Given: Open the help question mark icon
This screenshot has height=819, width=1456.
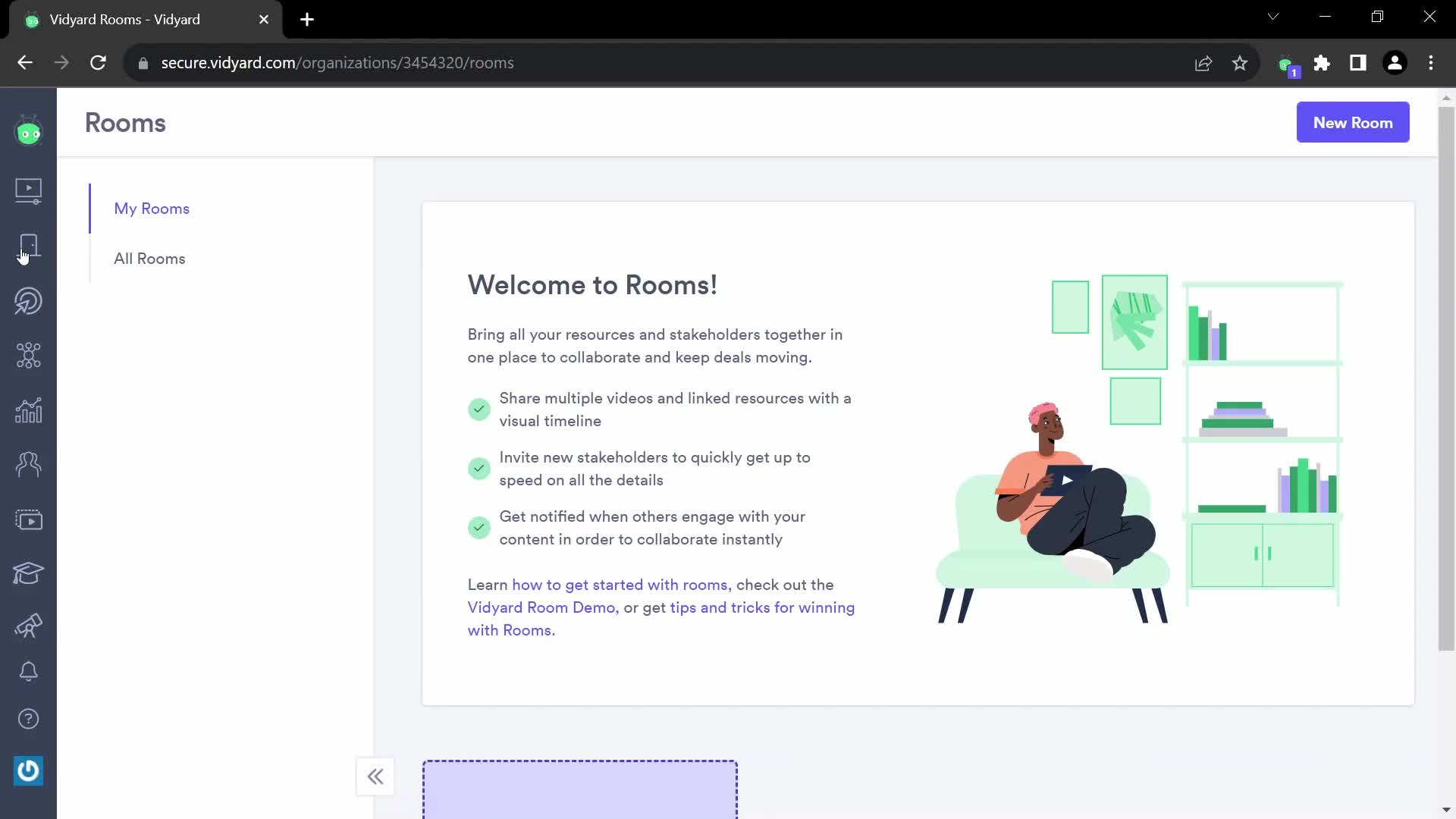Looking at the screenshot, I should coord(28,719).
